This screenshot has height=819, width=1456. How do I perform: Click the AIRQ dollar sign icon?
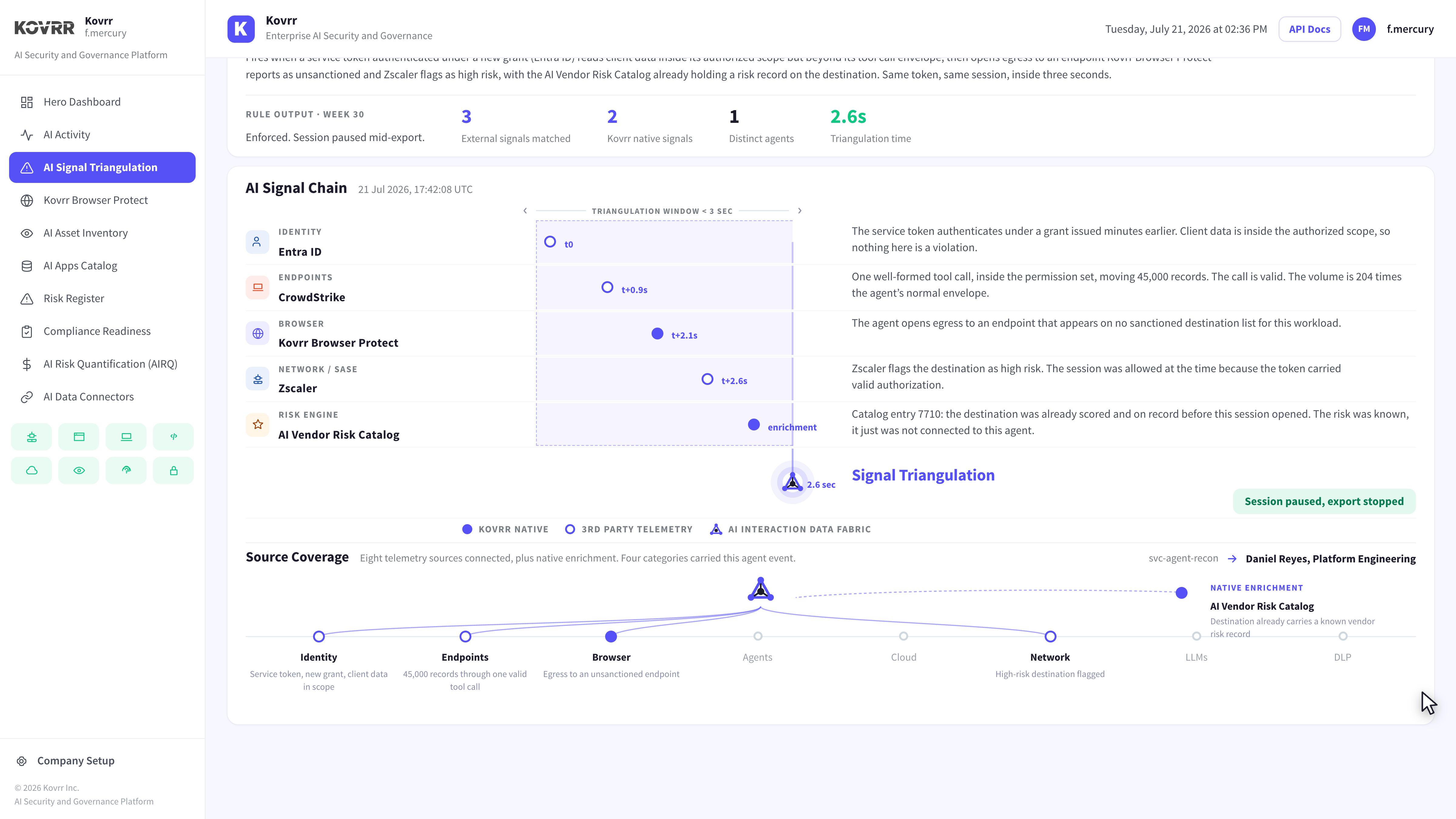click(x=27, y=364)
